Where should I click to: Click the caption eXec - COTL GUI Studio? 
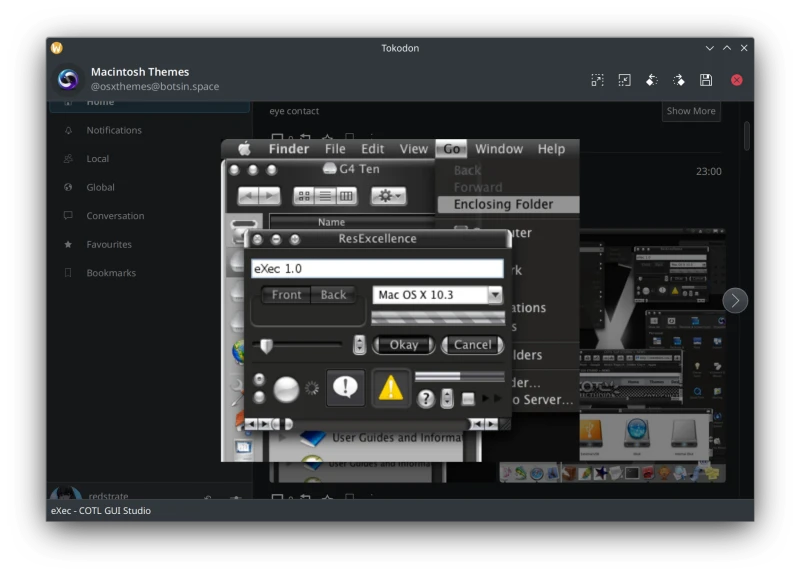click(101, 511)
